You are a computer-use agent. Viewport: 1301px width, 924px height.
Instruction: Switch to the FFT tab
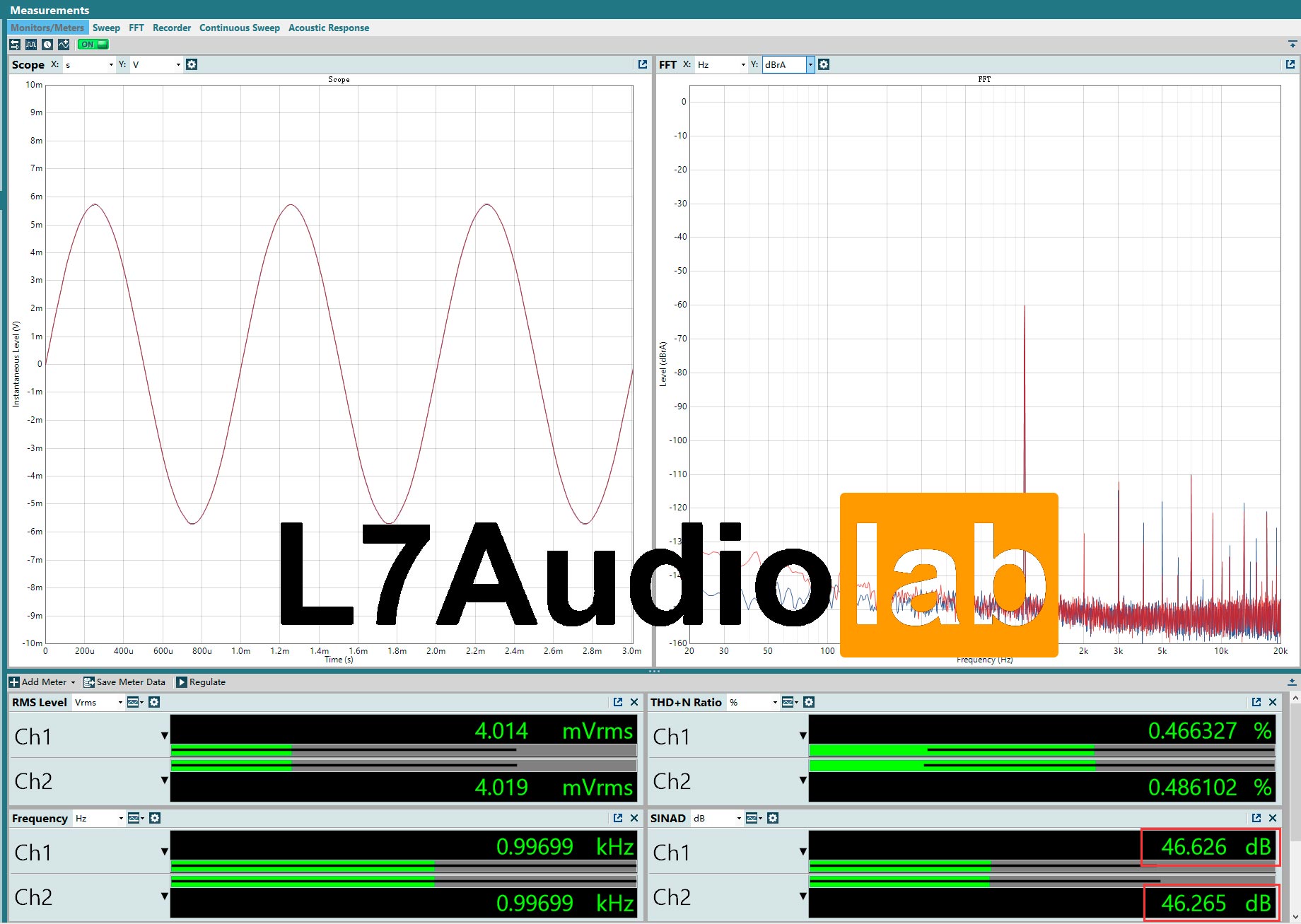(x=136, y=28)
